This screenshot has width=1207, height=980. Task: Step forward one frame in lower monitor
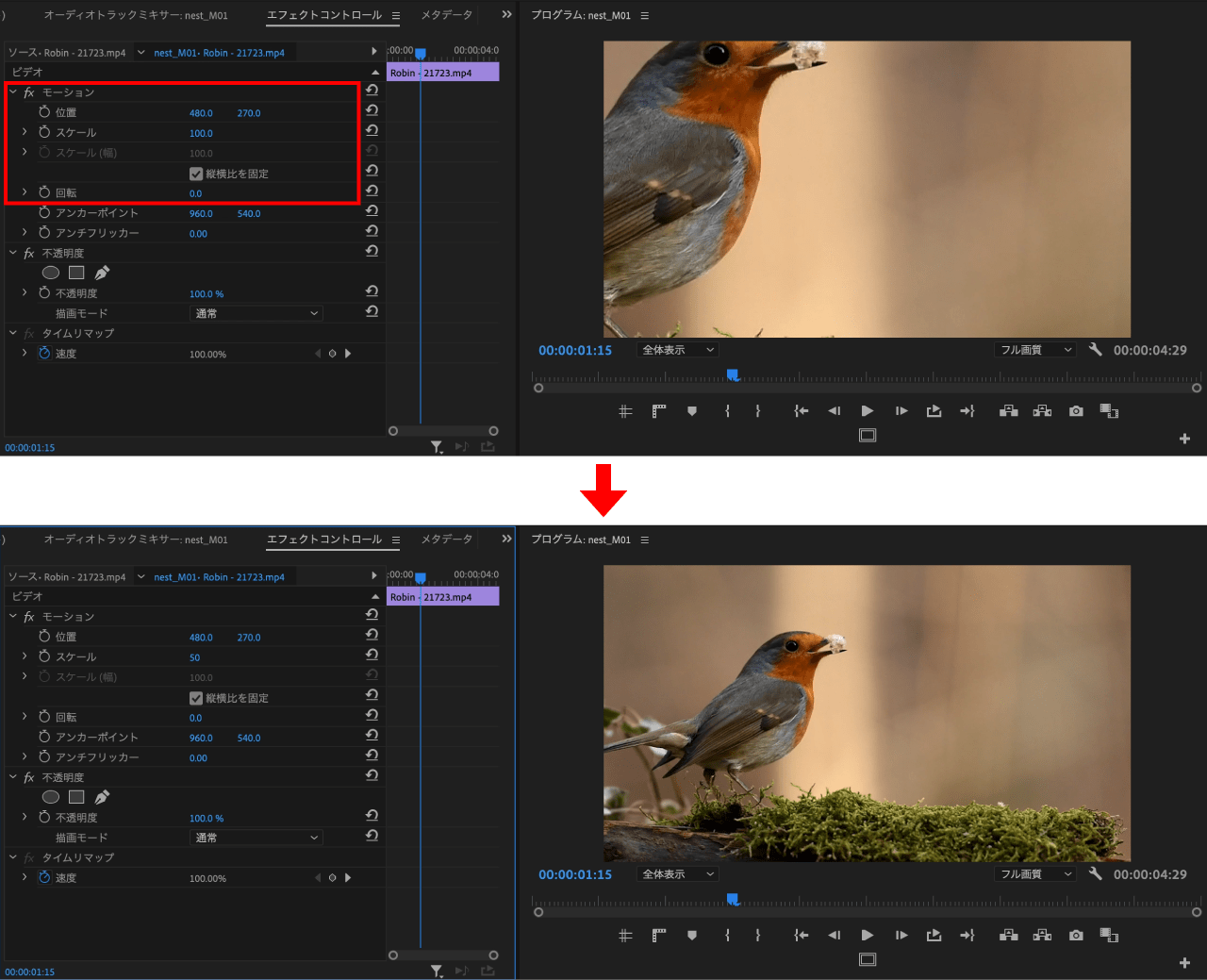coord(901,936)
